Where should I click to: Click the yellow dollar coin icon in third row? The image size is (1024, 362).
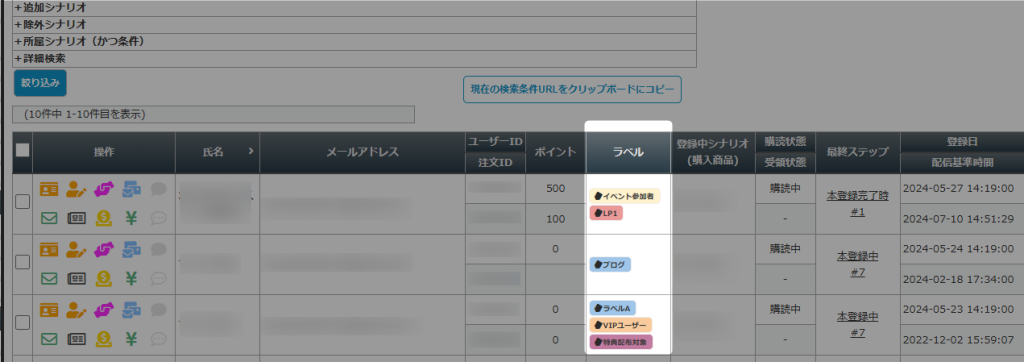pos(104,338)
